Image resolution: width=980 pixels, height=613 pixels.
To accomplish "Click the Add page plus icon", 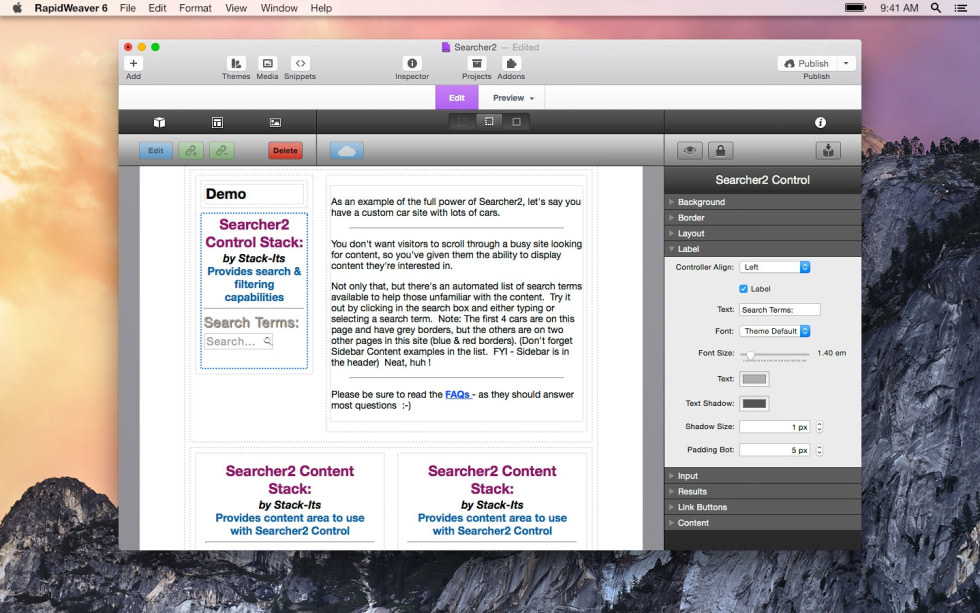I will click(x=133, y=63).
